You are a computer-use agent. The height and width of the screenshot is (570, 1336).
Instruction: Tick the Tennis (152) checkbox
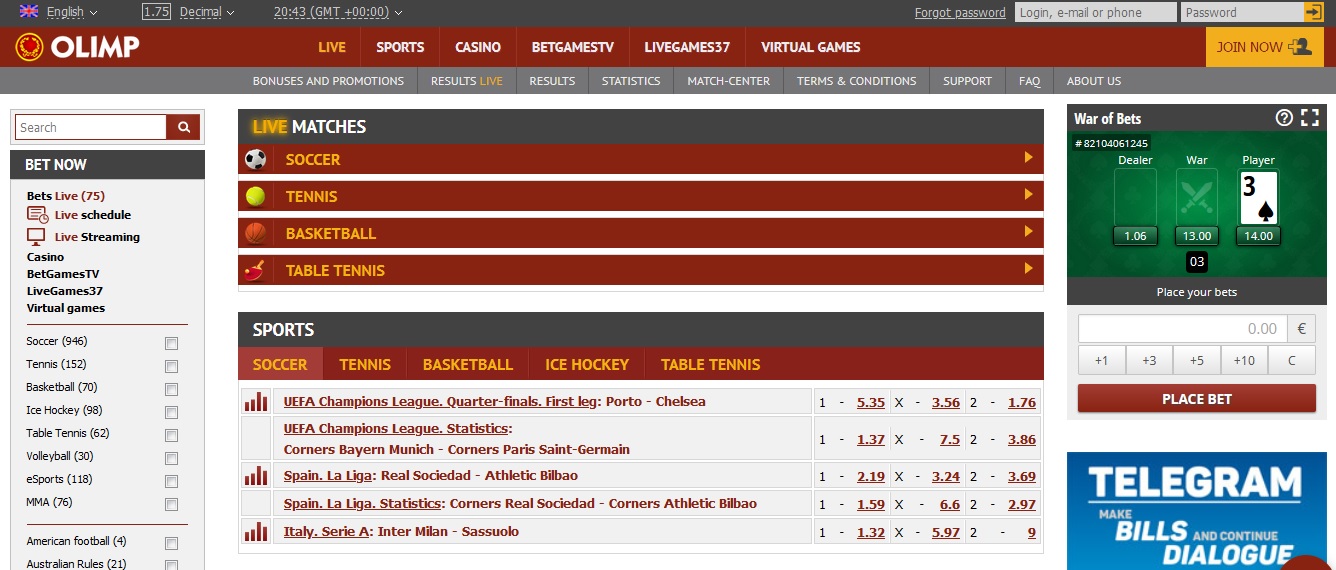coord(171,366)
